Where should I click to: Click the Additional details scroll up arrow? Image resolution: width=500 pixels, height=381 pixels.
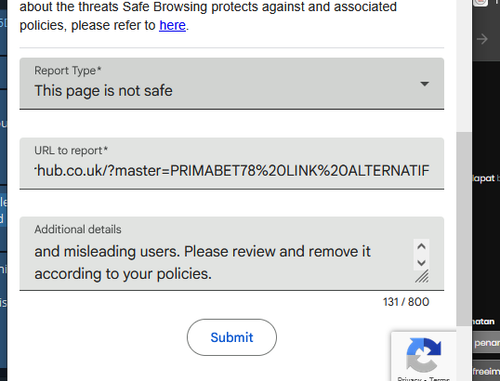click(x=421, y=247)
